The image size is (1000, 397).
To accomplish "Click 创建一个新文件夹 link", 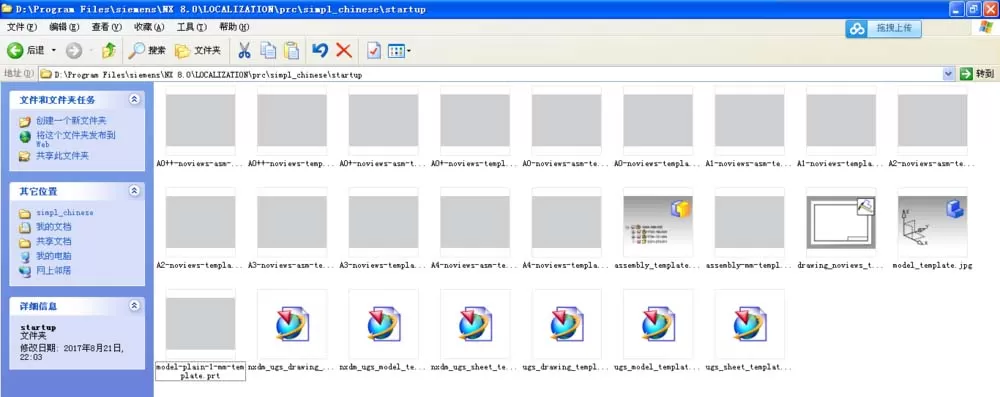I will tap(71, 121).
